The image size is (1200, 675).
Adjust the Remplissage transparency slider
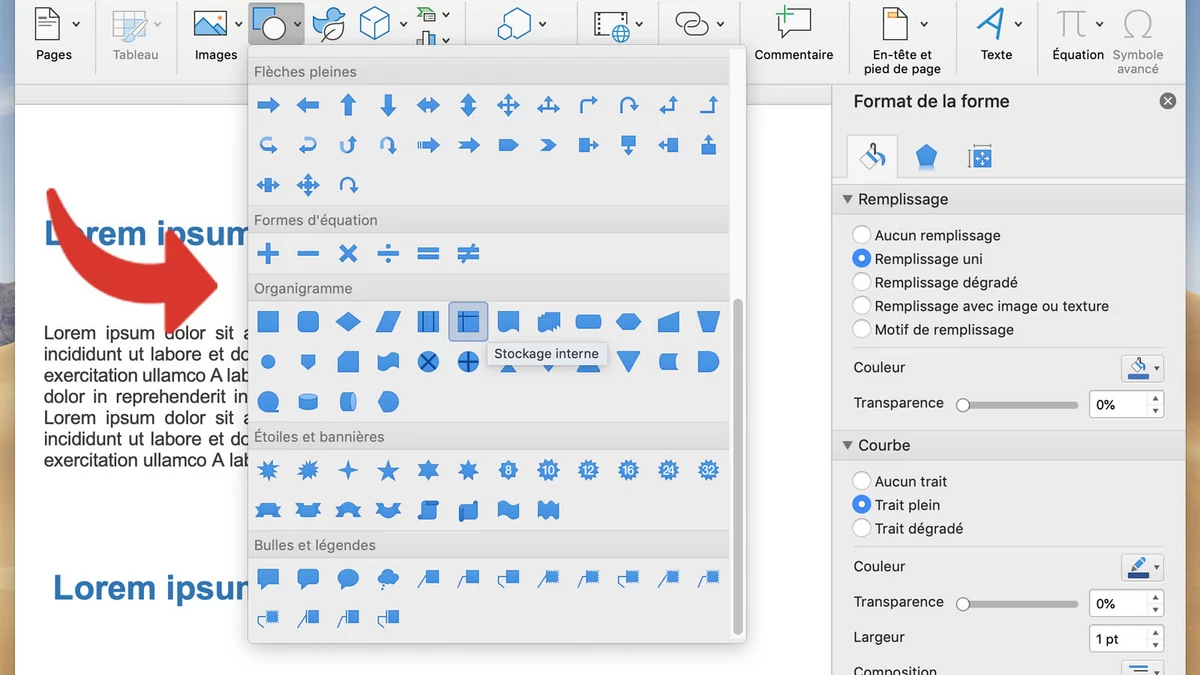pyautogui.click(x=1017, y=405)
